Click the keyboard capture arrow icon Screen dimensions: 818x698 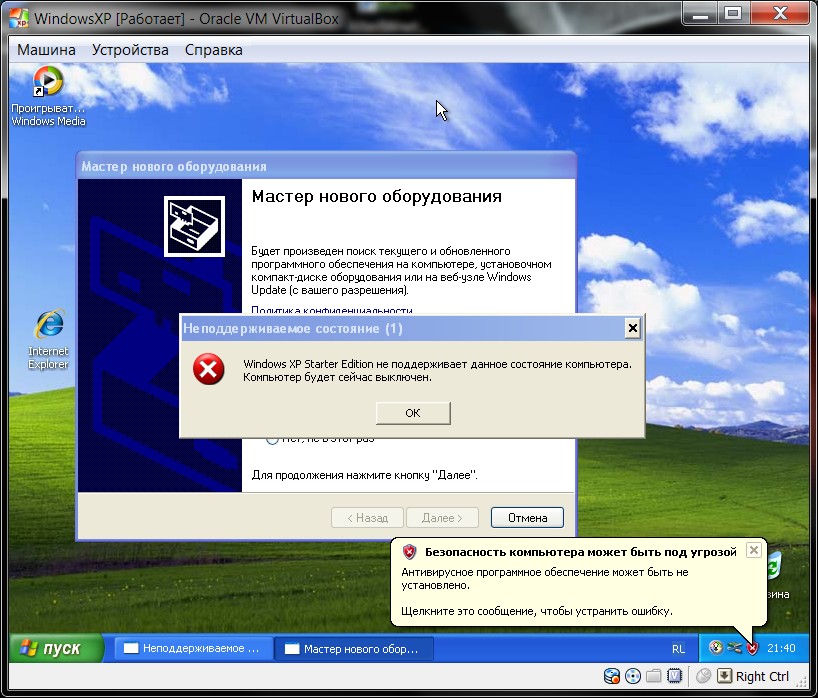point(725,676)
